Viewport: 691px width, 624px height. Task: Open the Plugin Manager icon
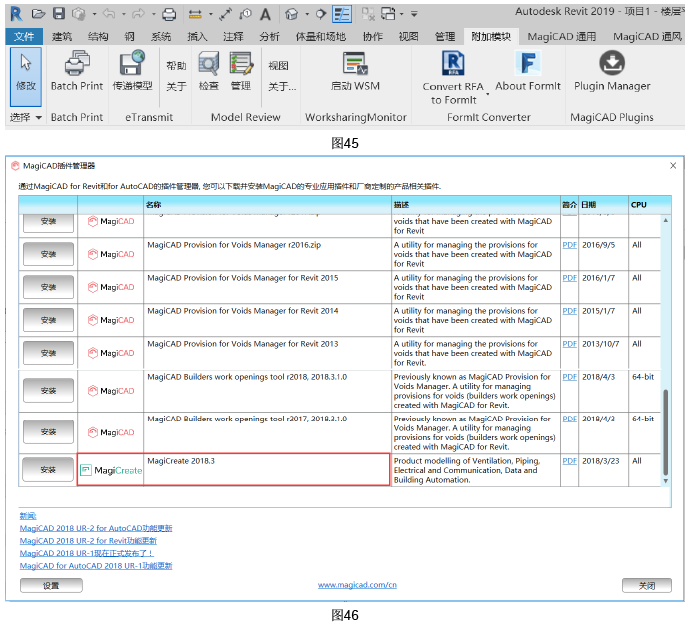pos(612,63)
